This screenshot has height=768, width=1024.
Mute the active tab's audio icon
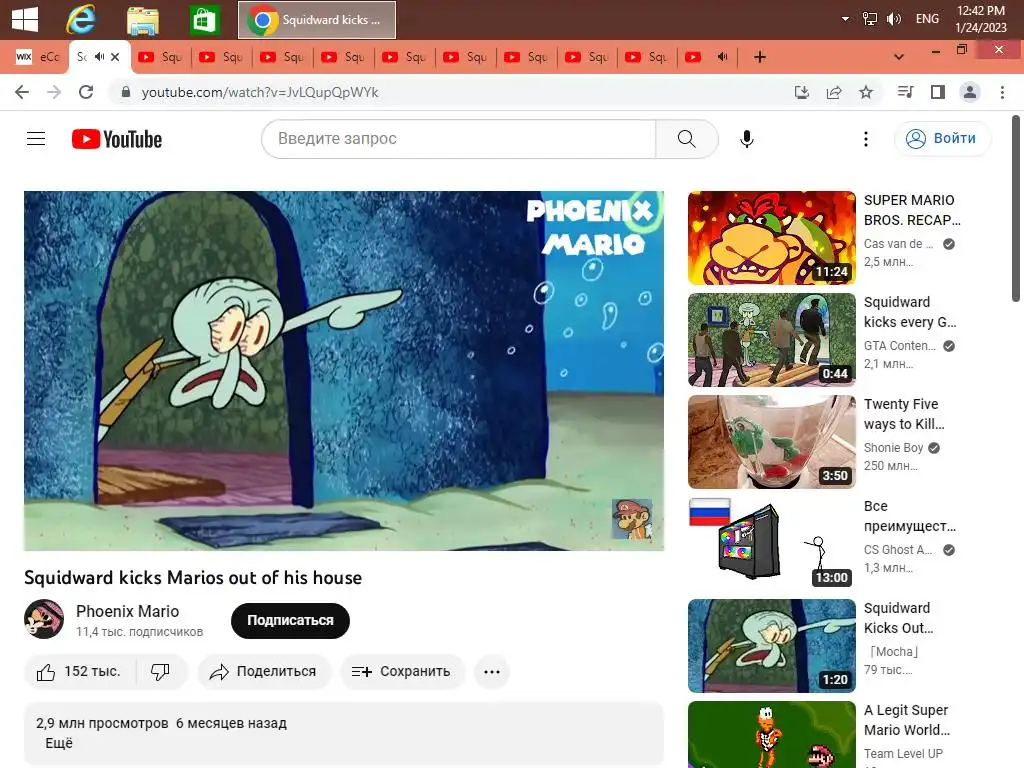(99, 57)
